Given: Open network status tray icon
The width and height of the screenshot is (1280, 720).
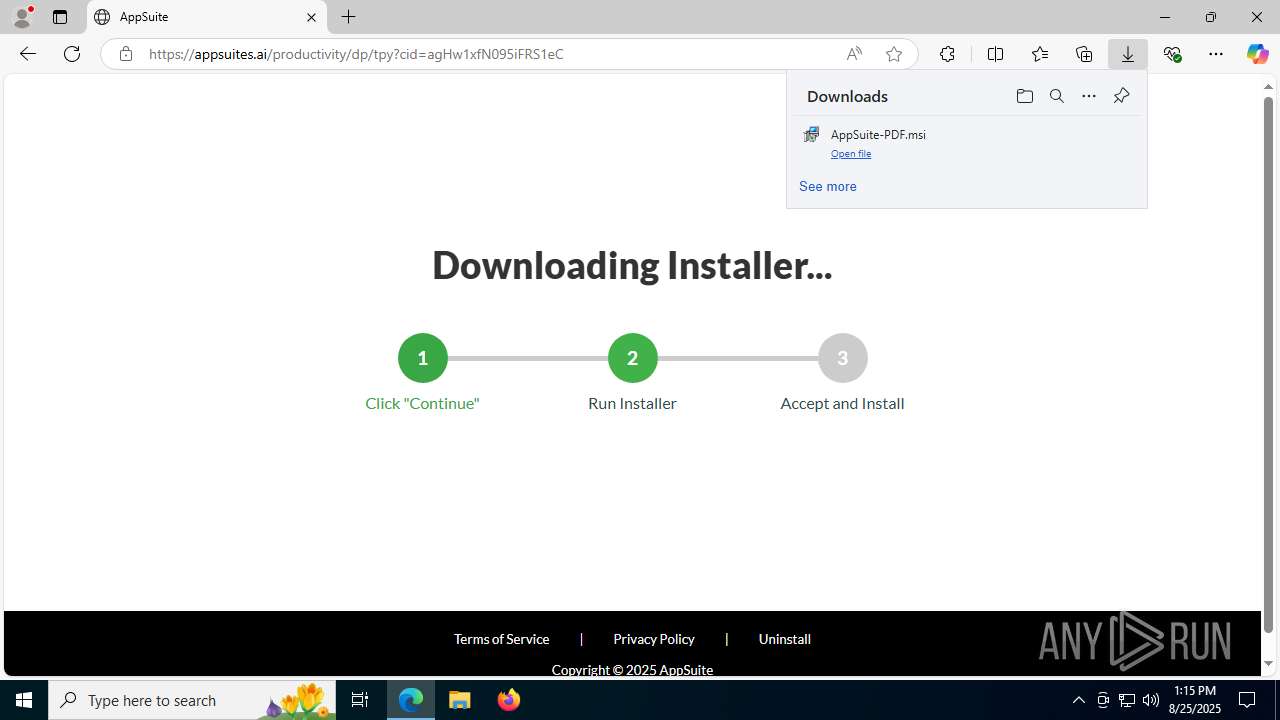Looking at the screenshot, I should (x=1126, y=700).
